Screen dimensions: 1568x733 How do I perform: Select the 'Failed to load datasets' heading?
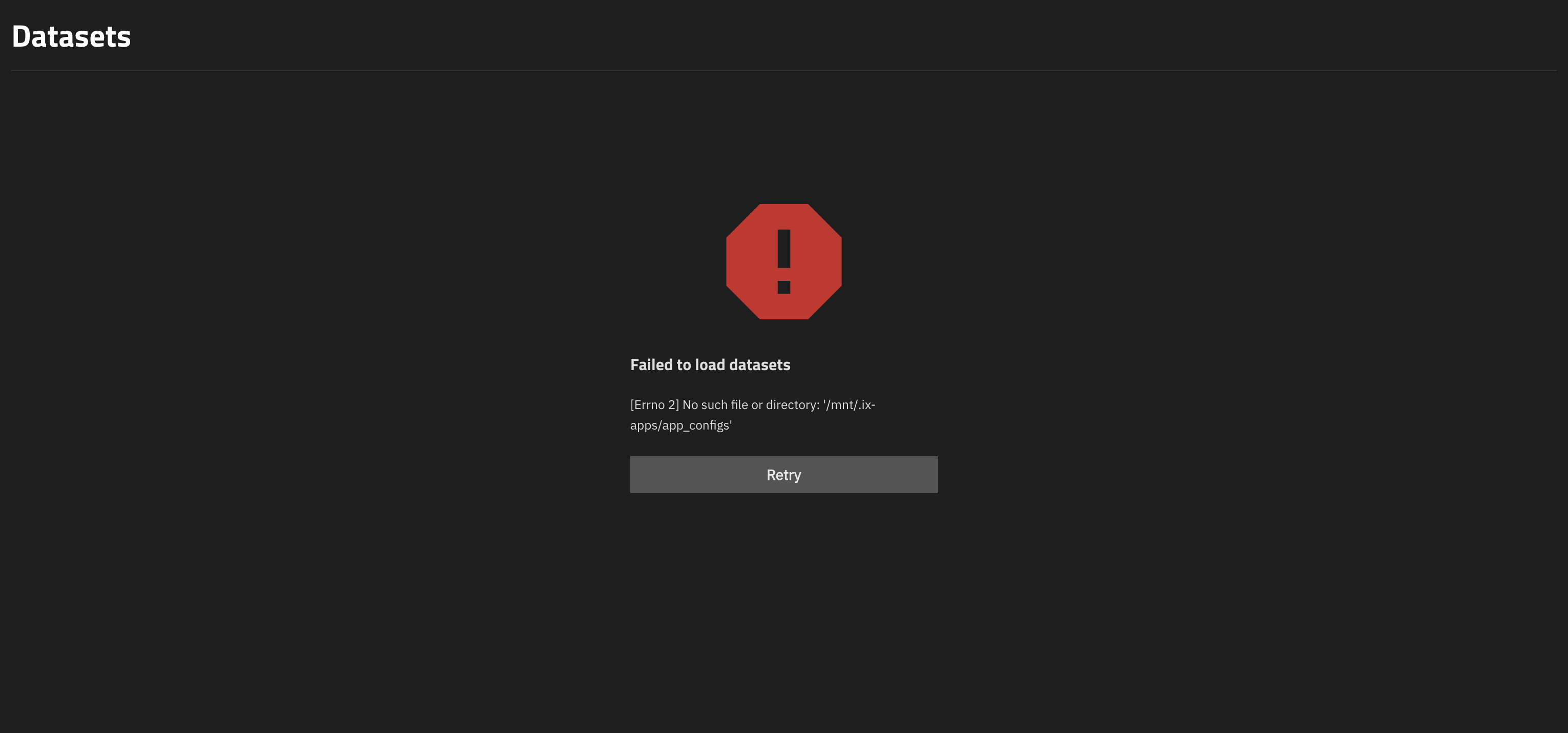pos(710,364)
